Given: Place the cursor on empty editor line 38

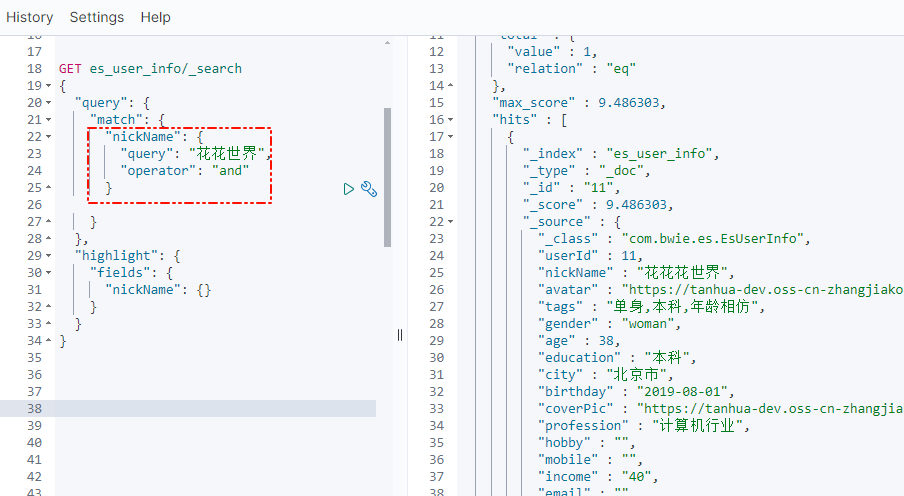Looking at the screenshot, I should click(188, 408).
